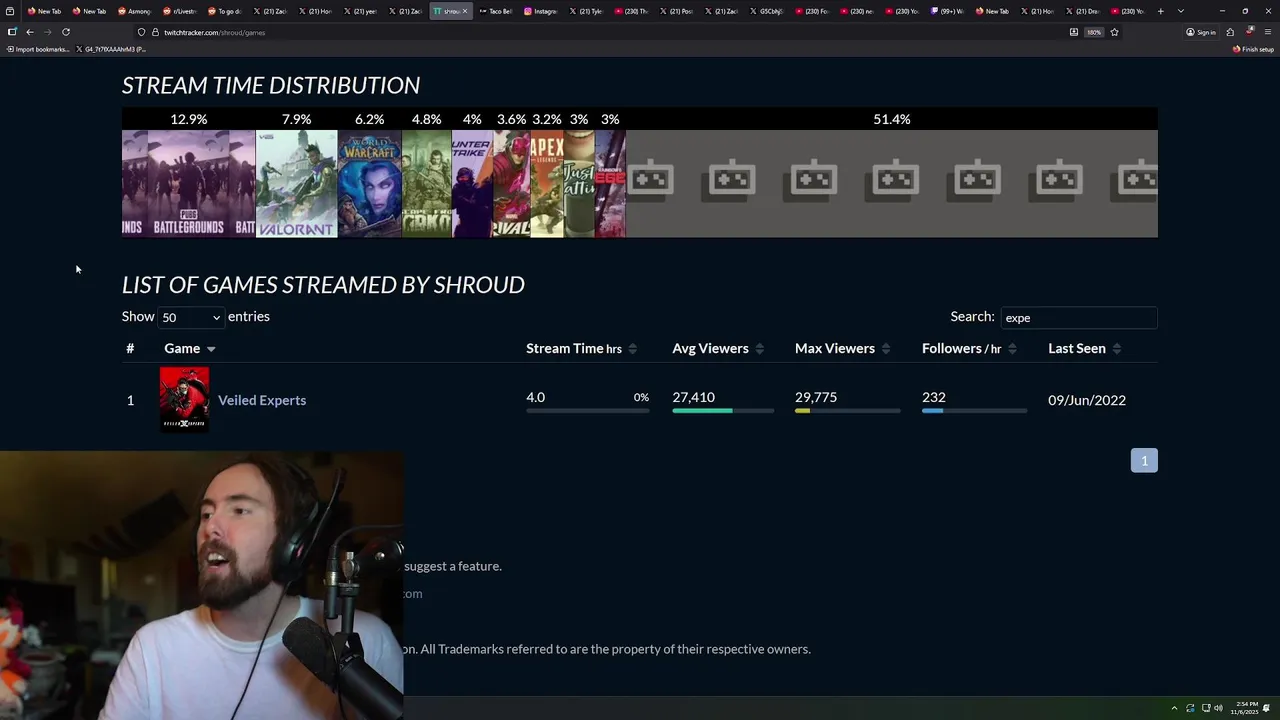Screen dimensions: 1280x720
Task: Open the volume speaker tray icon
Action: point(1218,708)
